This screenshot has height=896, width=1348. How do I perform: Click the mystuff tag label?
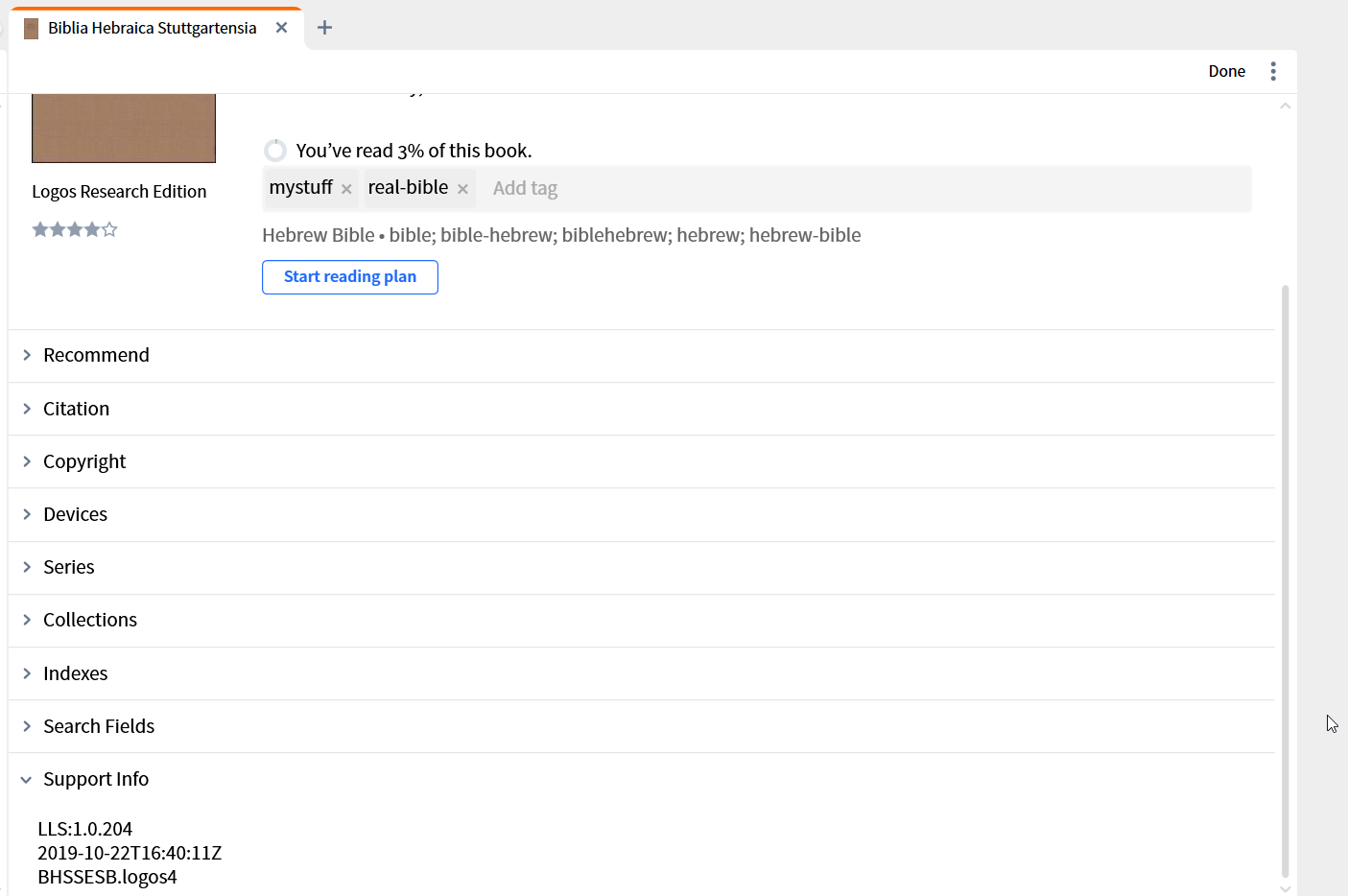pos(301,188)
